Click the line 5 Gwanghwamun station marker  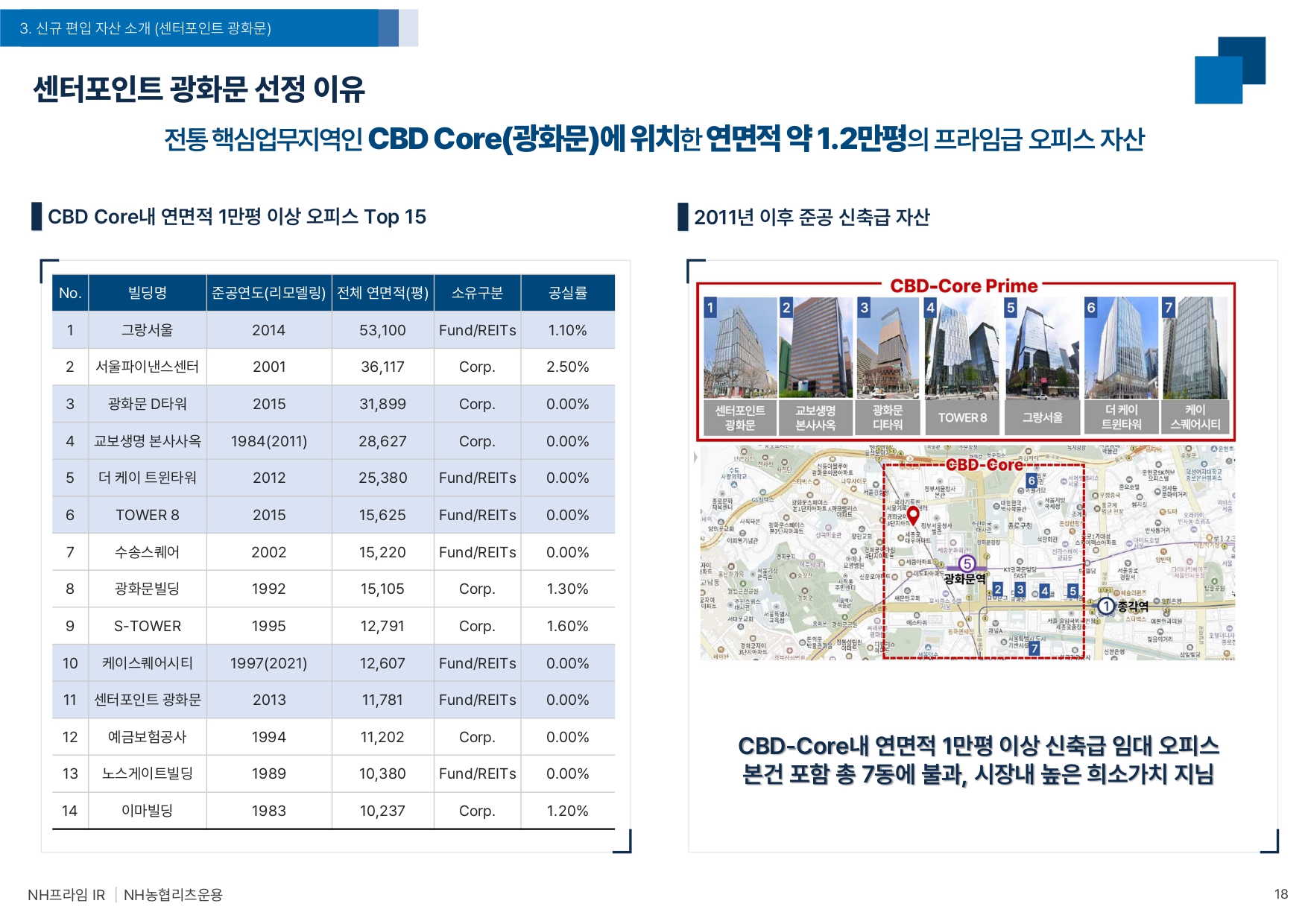967,564
